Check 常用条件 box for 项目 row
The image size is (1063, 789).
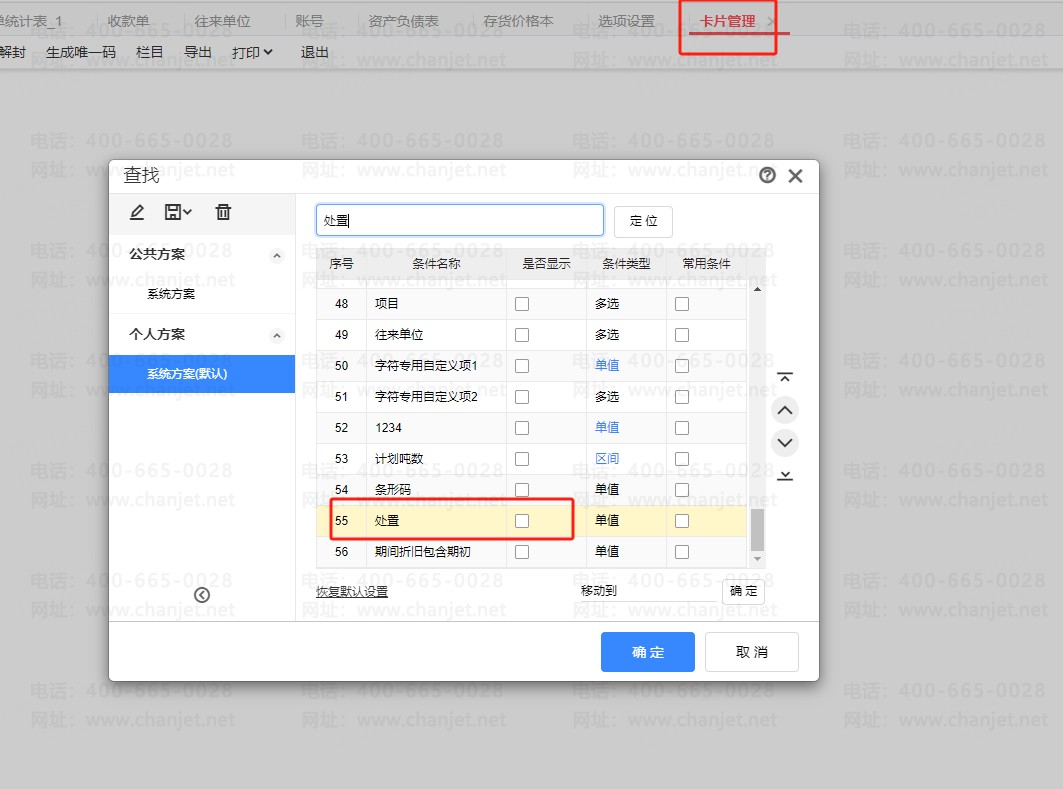click(x=682, y=304)
